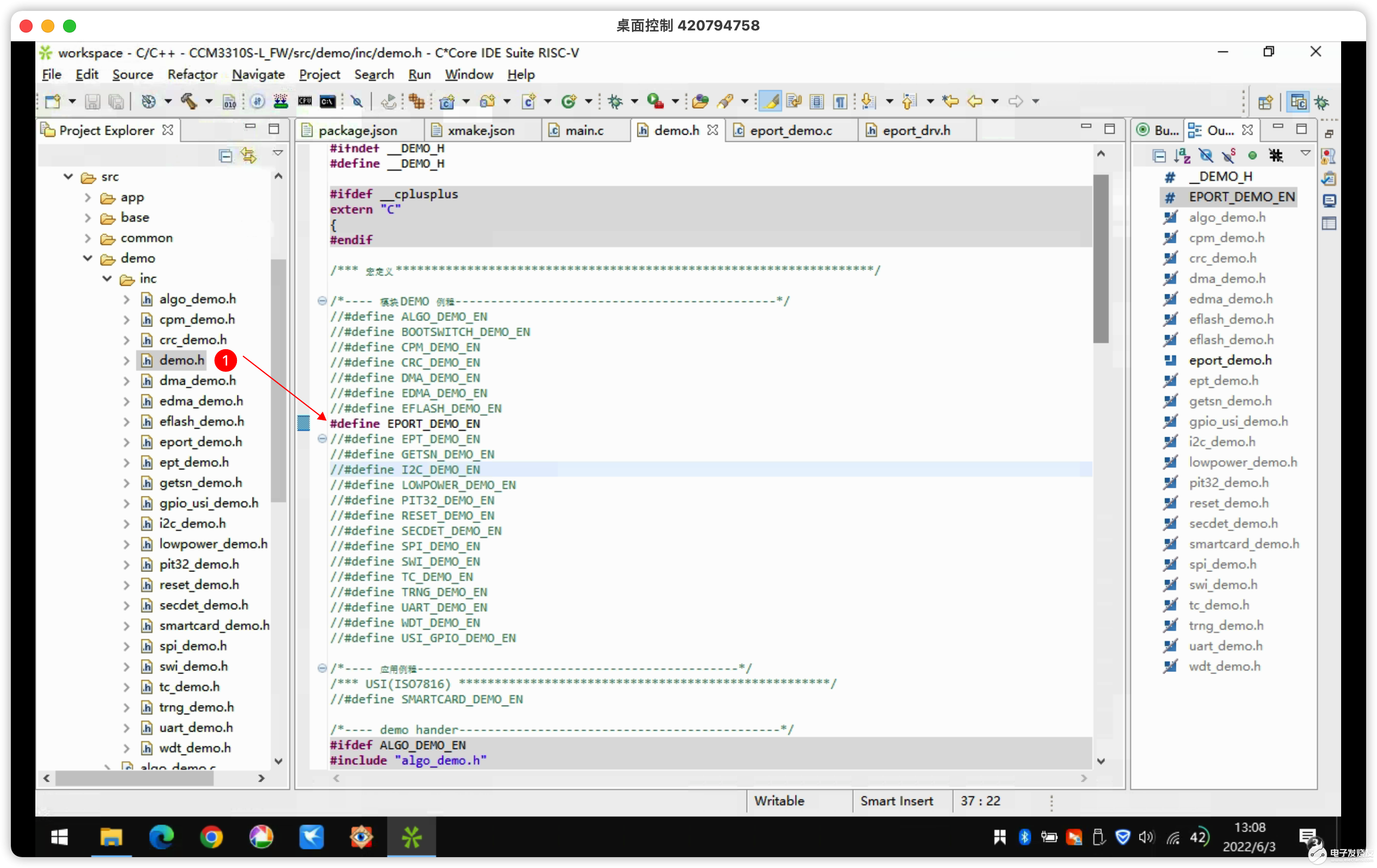Screen dimensions: 1377x868
Task: Click the Outline view panel icon
Action: pyautogui.click(x=1196, y=130)
